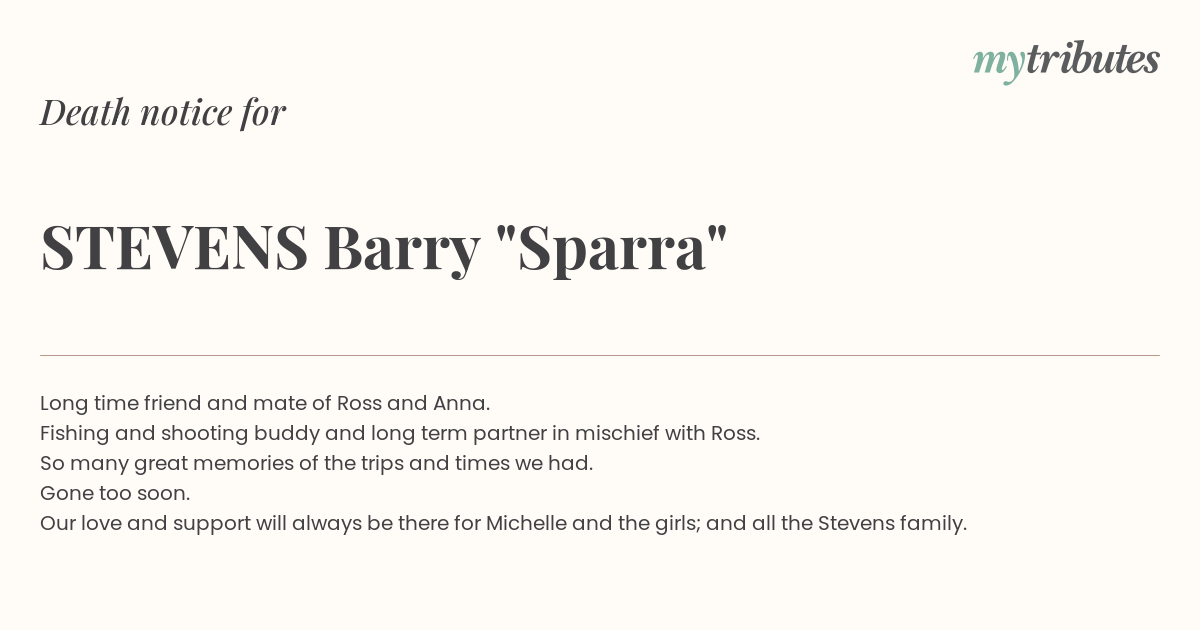
Task: Click the words "Stevens family" at the end
Action: [892, 523]
